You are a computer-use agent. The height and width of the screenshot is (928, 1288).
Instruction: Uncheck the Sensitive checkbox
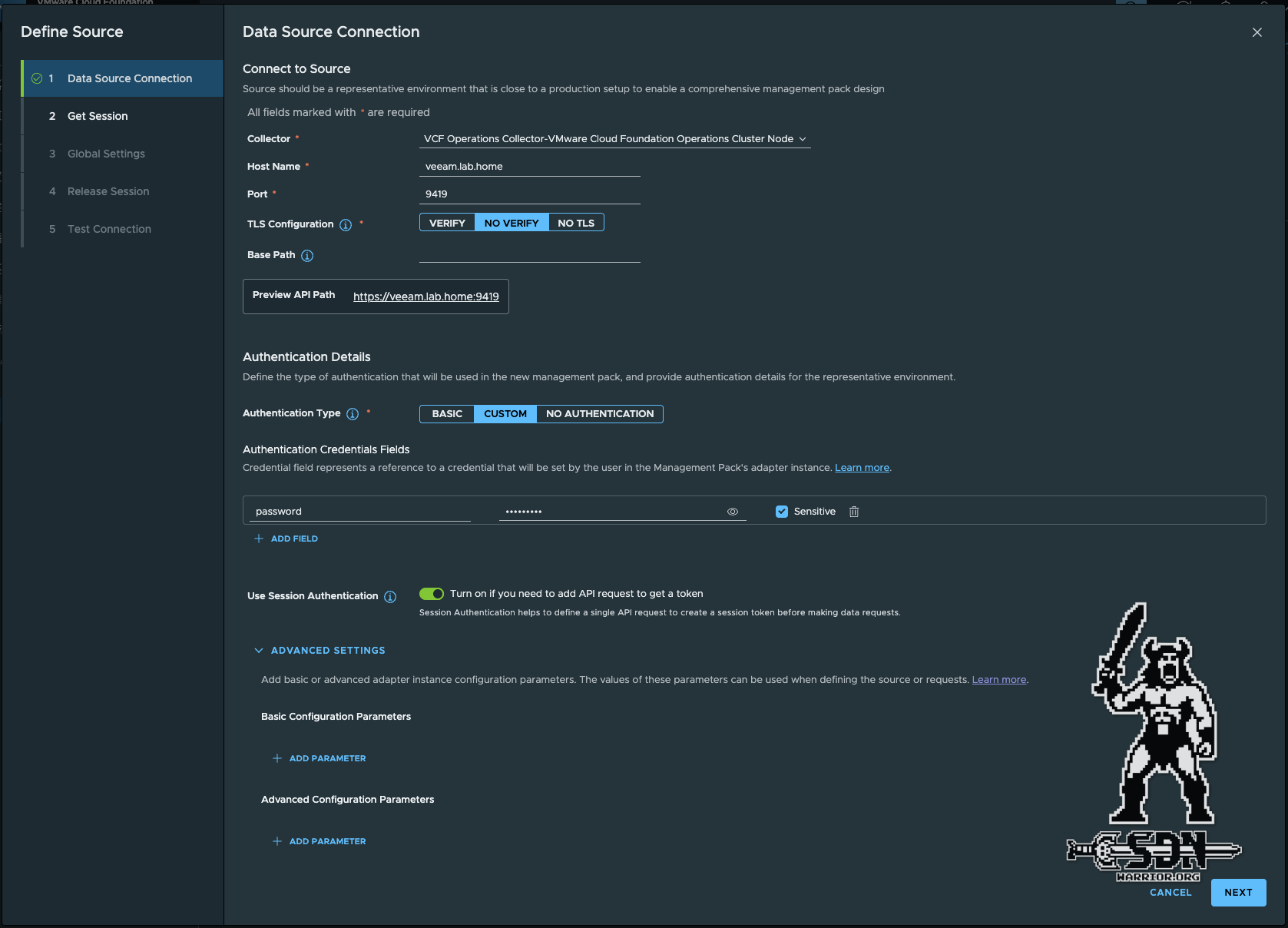tap(782, 512)
